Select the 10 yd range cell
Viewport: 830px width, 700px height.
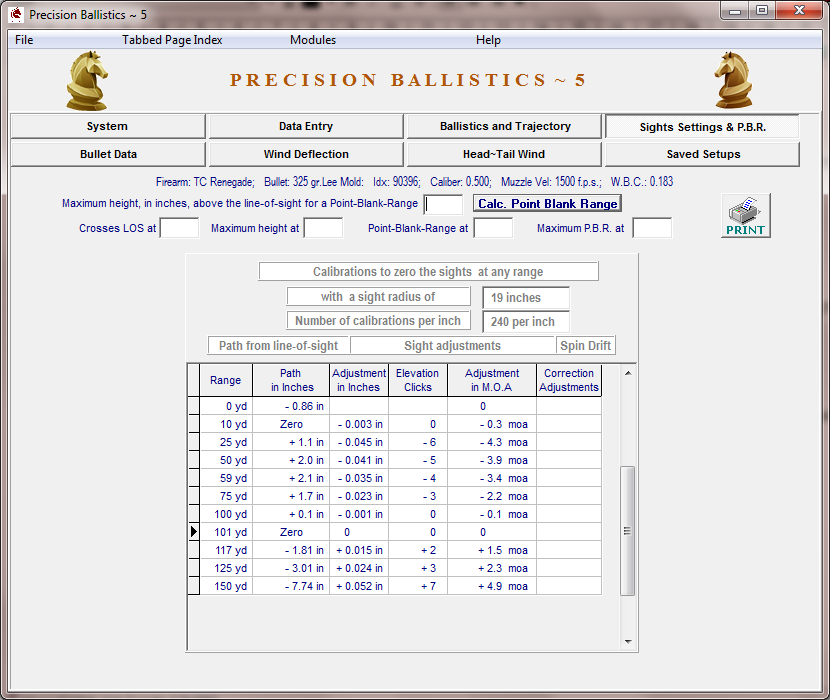point(226,424)
